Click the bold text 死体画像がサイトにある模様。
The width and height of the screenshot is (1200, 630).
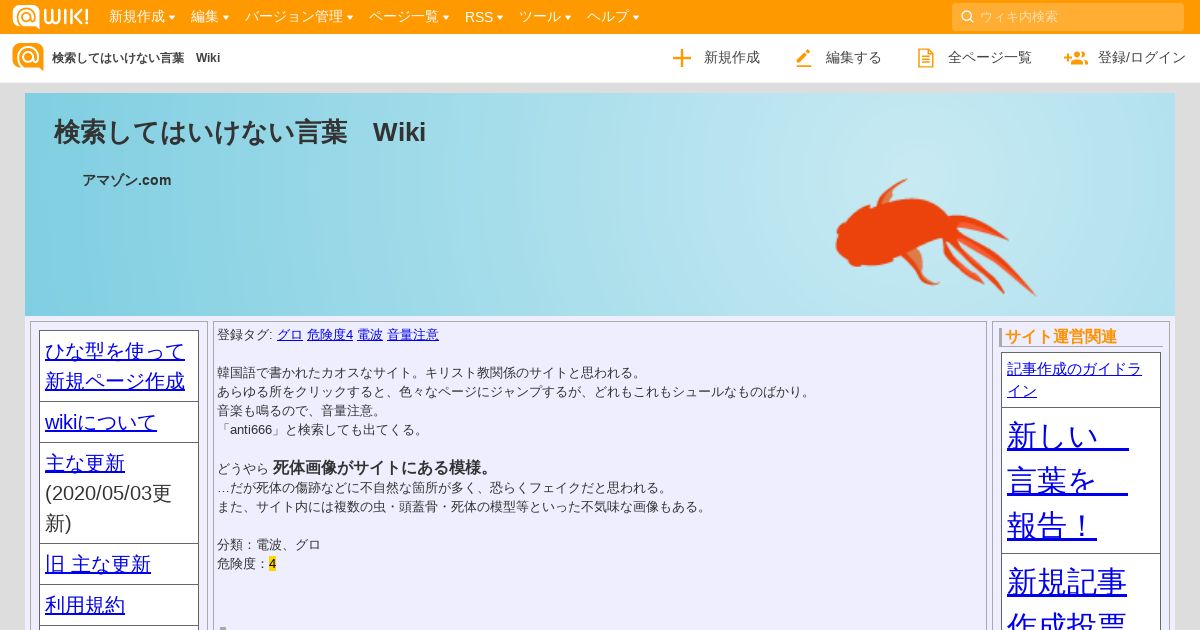point(384,468)
